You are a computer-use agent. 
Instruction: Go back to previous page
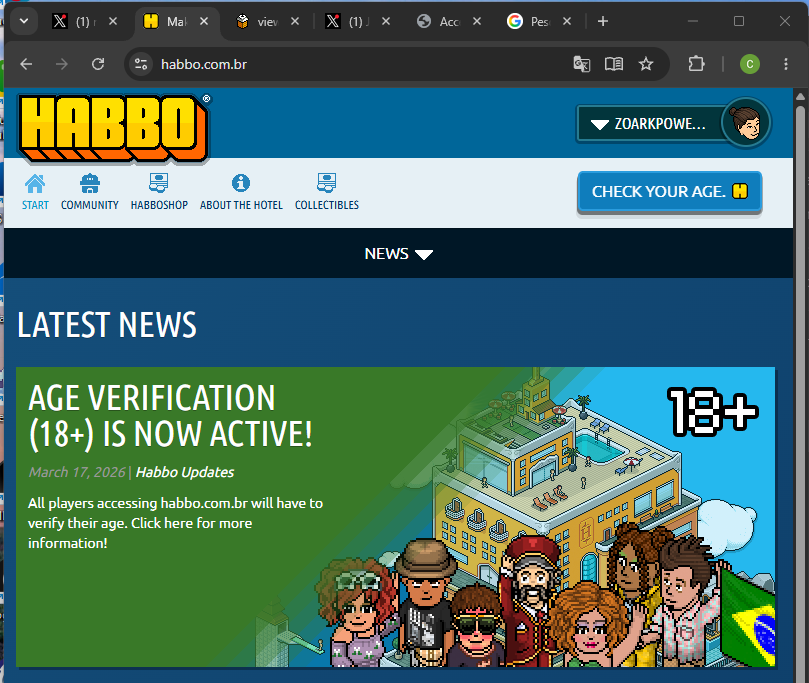click(26, 64)
